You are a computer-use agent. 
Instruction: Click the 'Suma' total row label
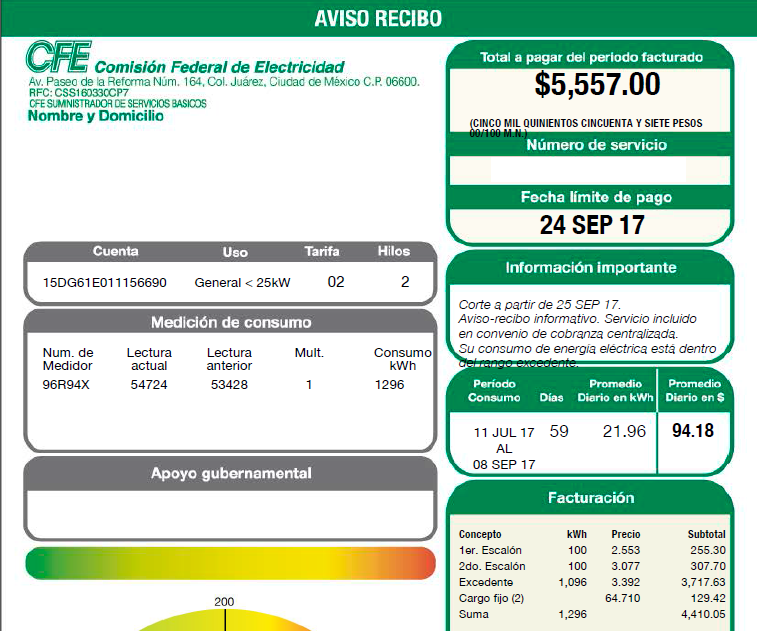474,614
